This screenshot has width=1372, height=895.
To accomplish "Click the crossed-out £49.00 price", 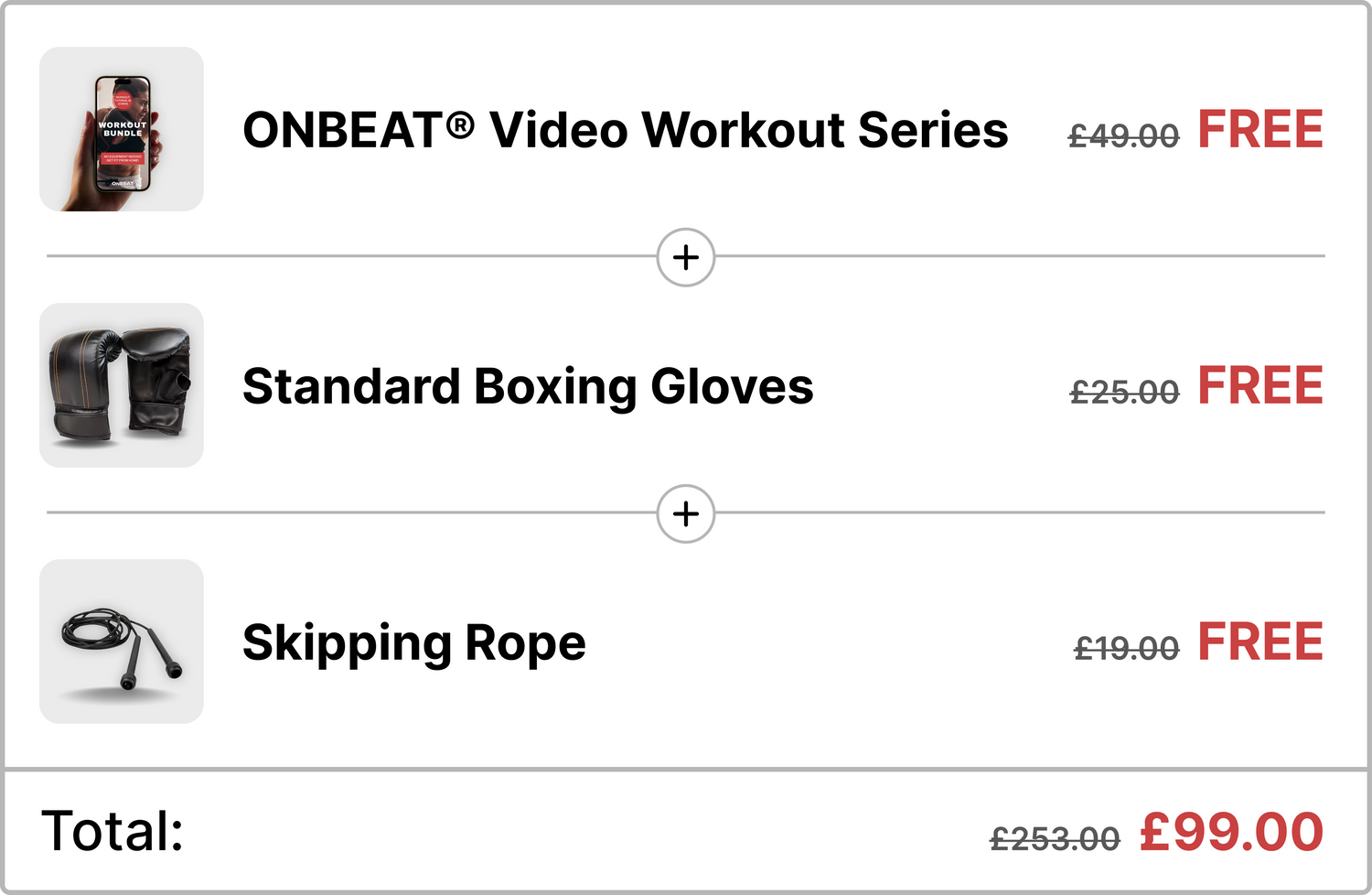I will [1123, 136].
